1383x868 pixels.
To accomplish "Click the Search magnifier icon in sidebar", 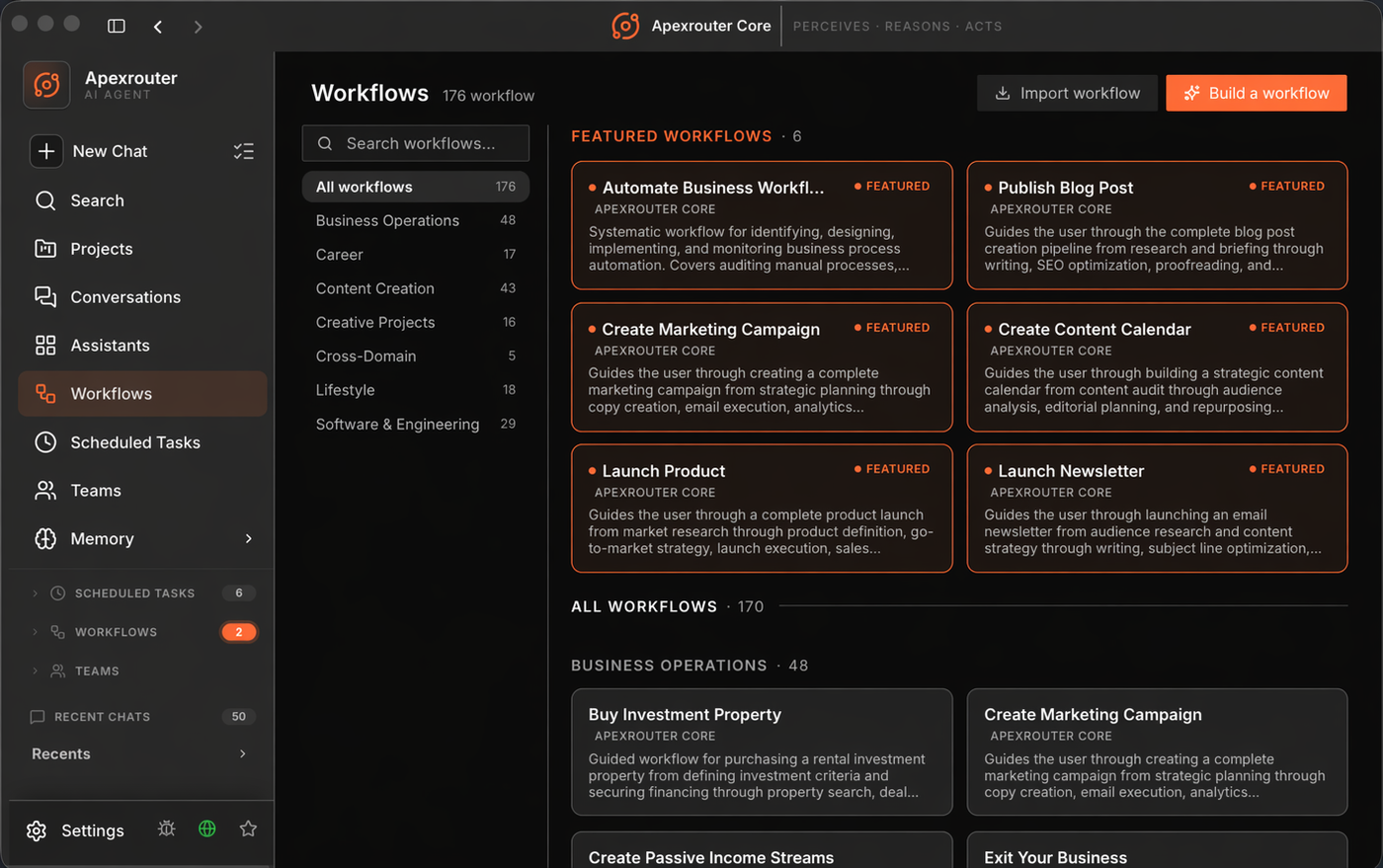I will [45, 200].
